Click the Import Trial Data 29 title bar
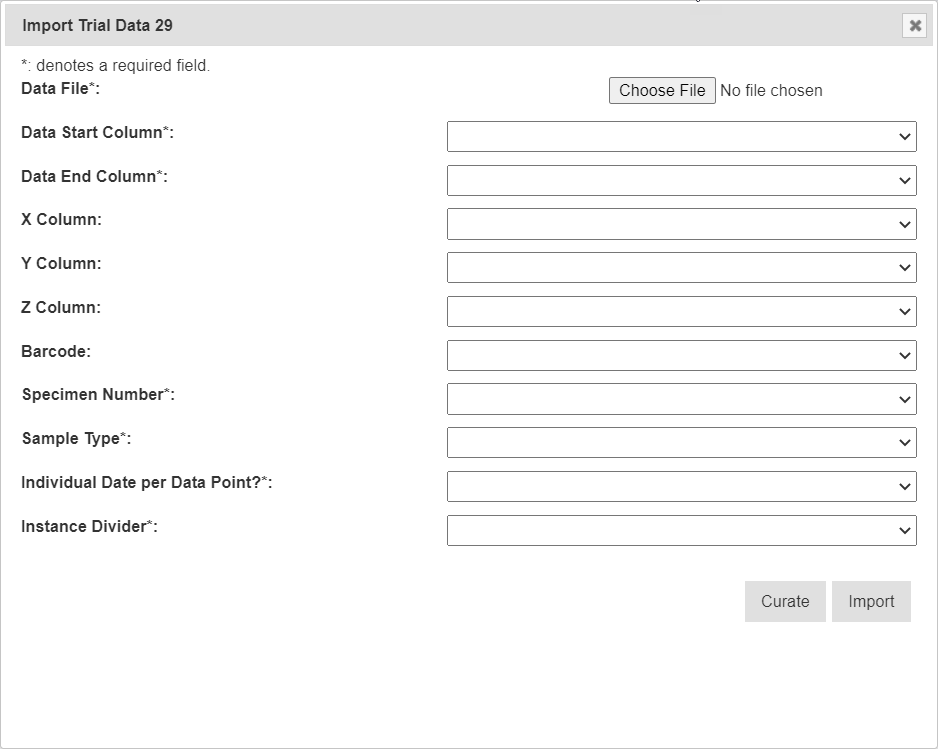The width and height of the screenshot is (938, 749). pyautogui.click(x=400, y=26)
